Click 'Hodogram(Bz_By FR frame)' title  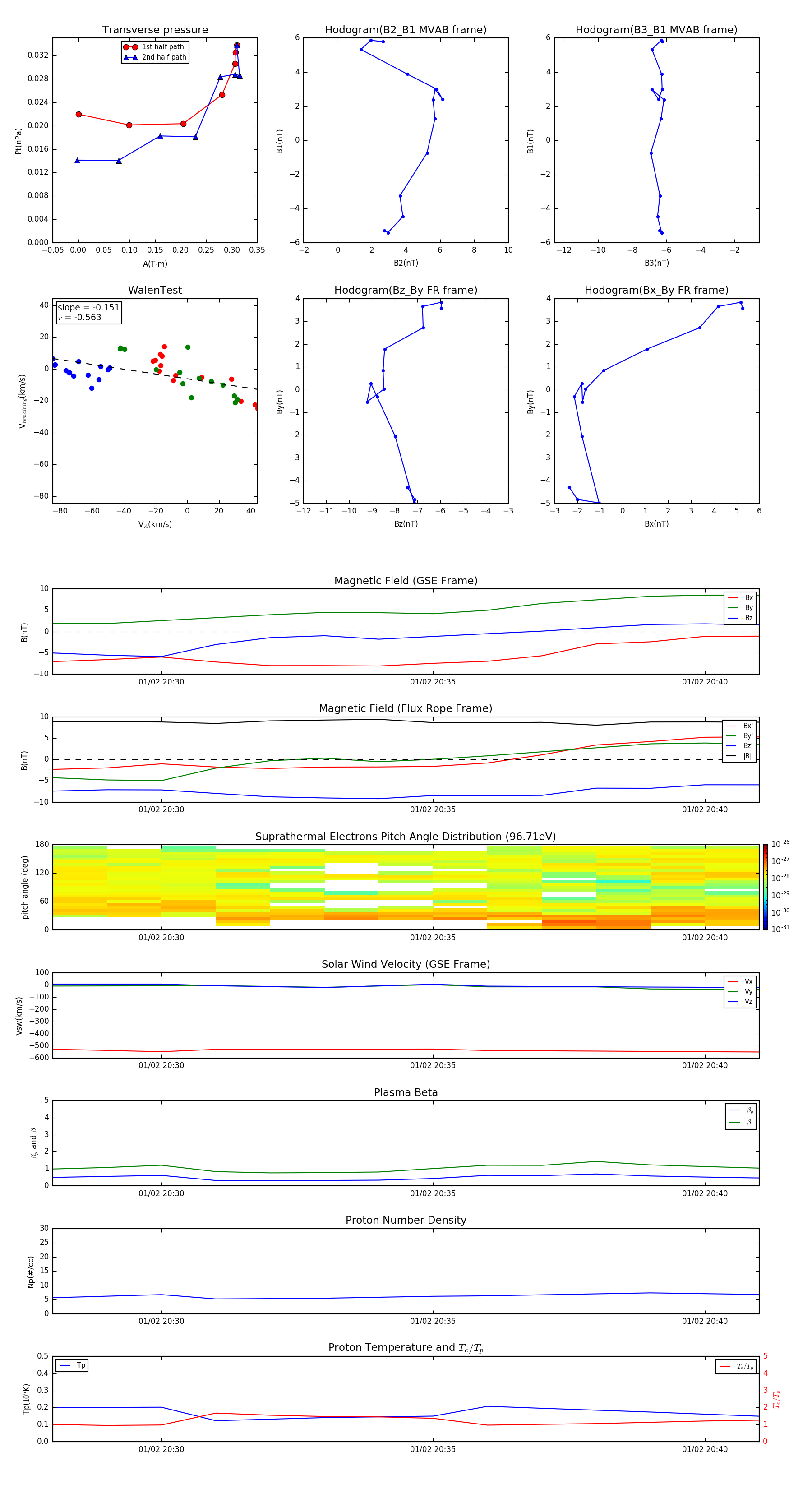(x=406, y=290)
